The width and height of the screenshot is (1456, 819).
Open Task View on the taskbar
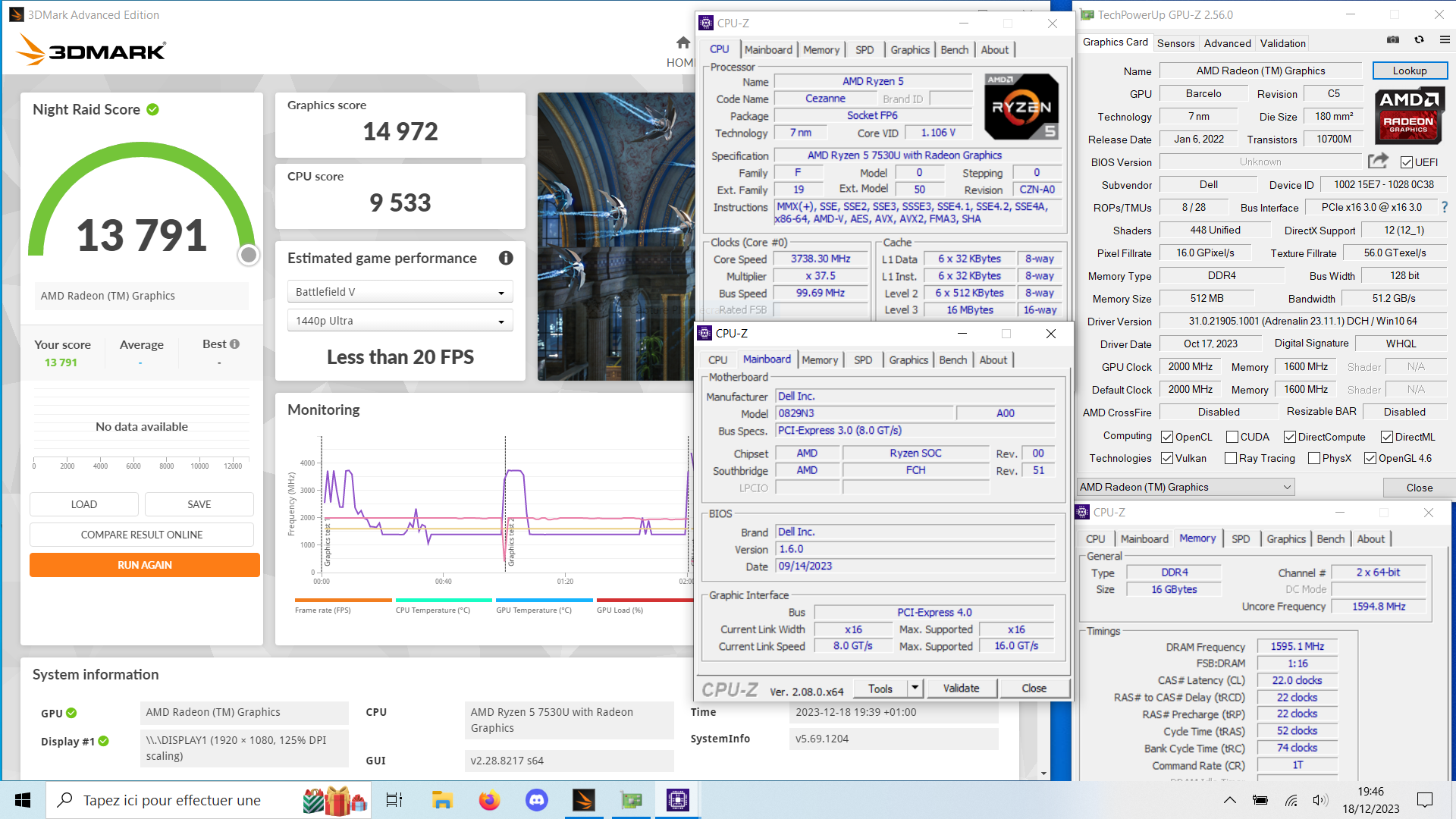click(x=394, y=800)
